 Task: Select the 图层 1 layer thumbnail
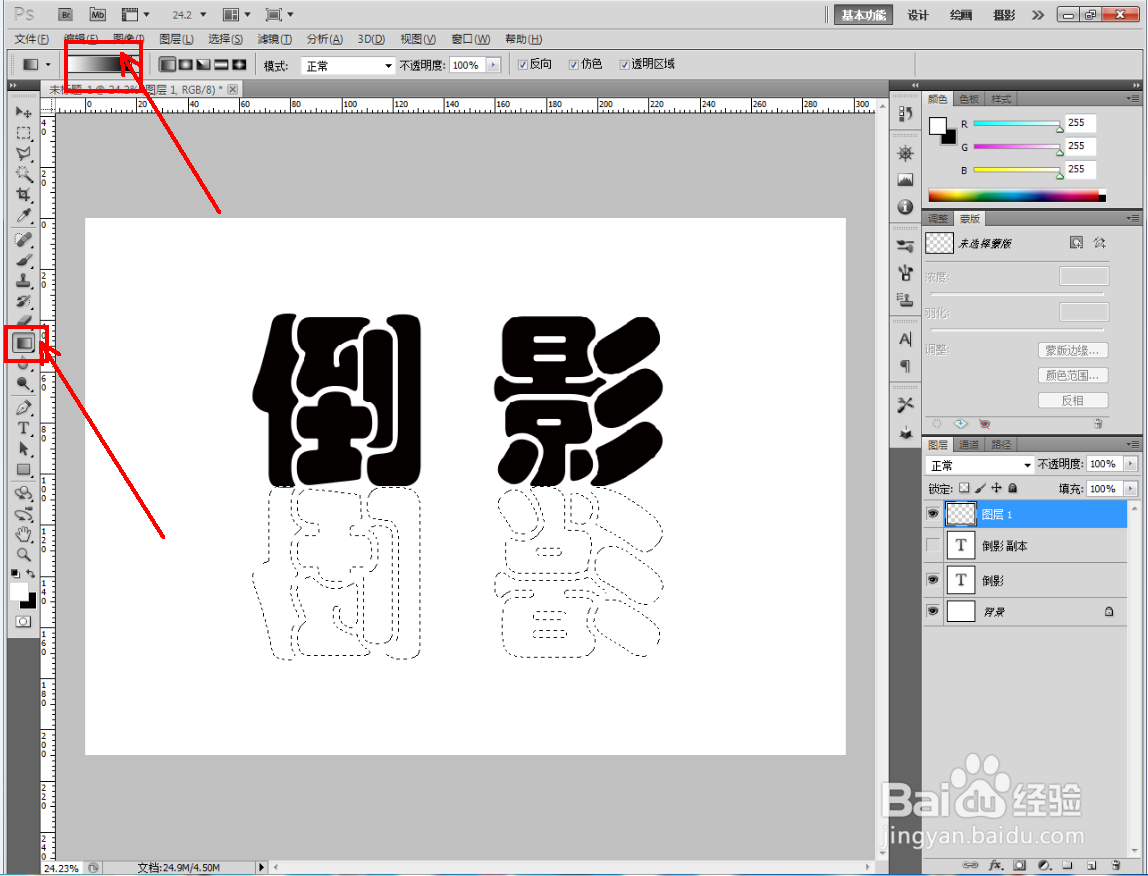(x=959, y=513)
